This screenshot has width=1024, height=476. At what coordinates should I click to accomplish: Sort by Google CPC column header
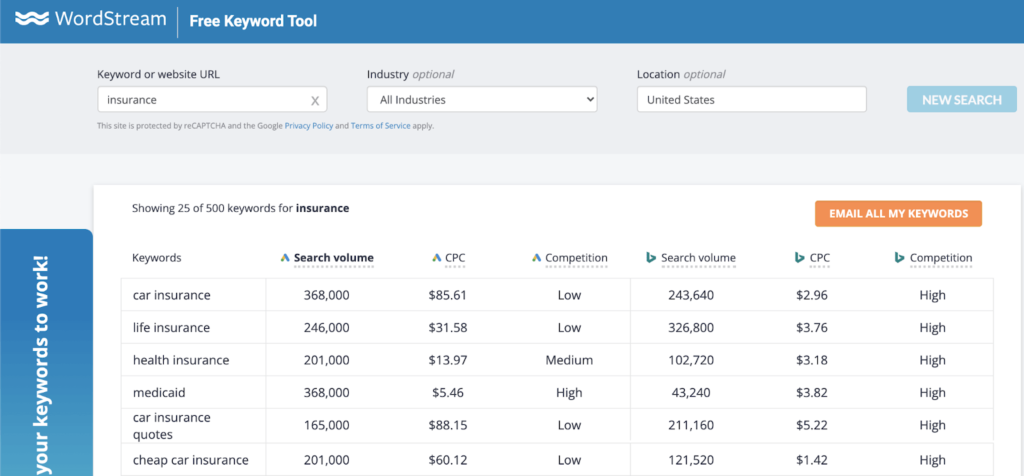click(455, 258)
